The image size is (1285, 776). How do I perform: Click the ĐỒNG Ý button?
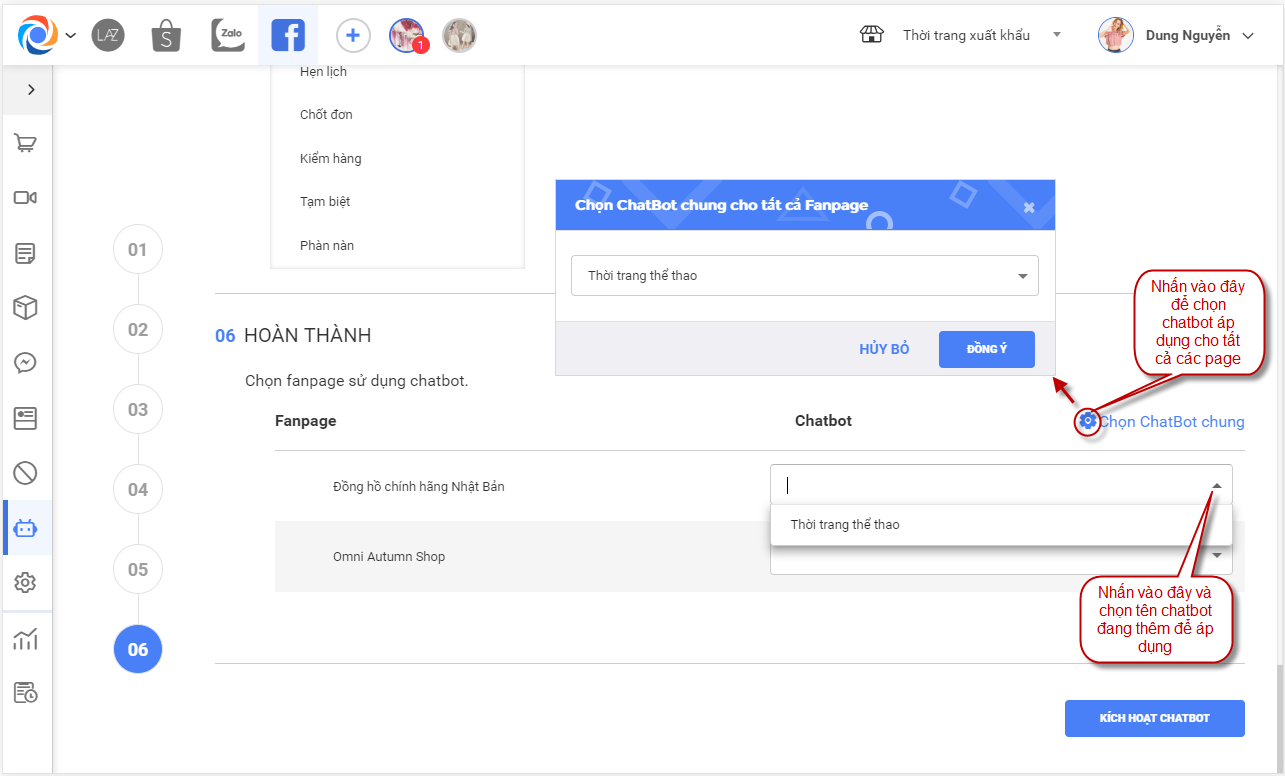pyautogui.click(x=986, y=349)
